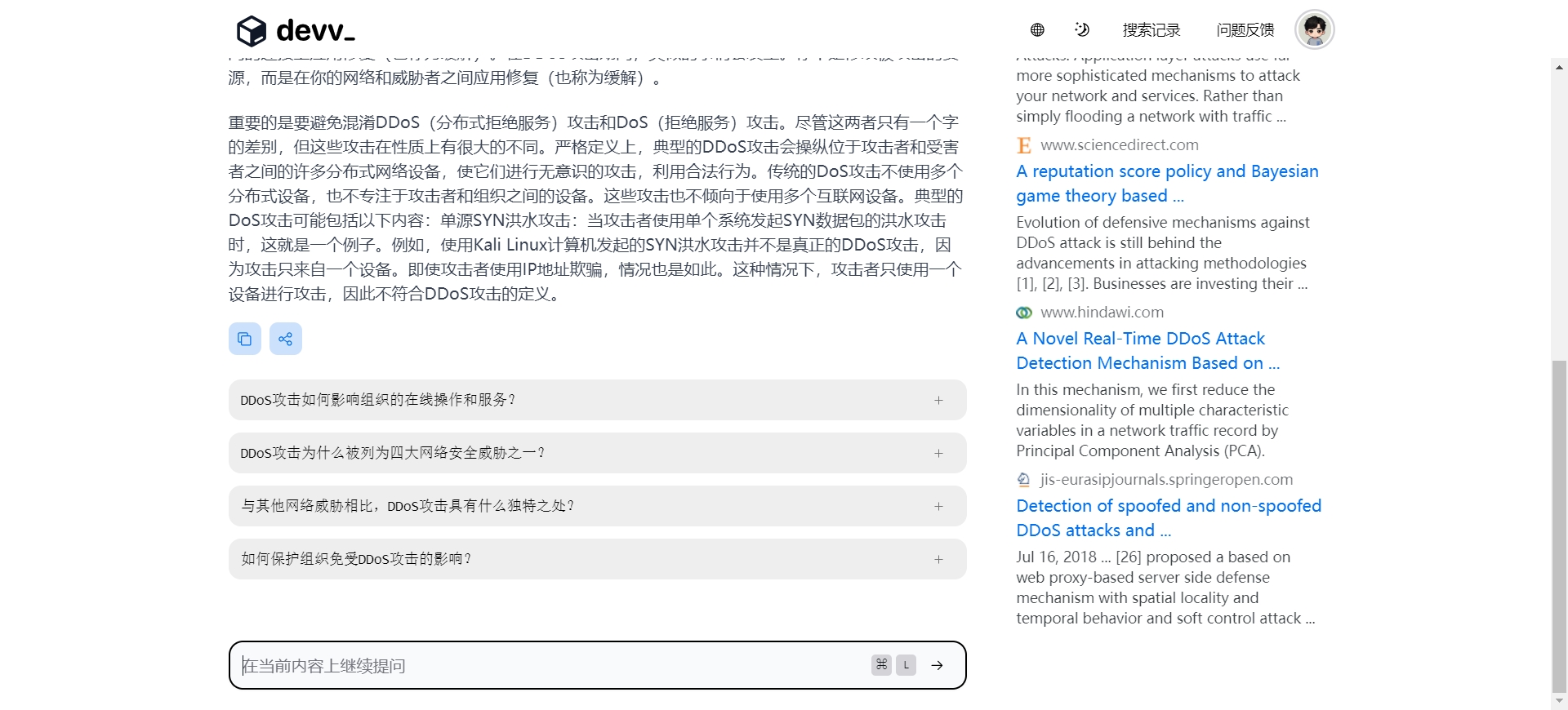
Task: Click the devv_ logo in header
Action: tap(296, 31)
